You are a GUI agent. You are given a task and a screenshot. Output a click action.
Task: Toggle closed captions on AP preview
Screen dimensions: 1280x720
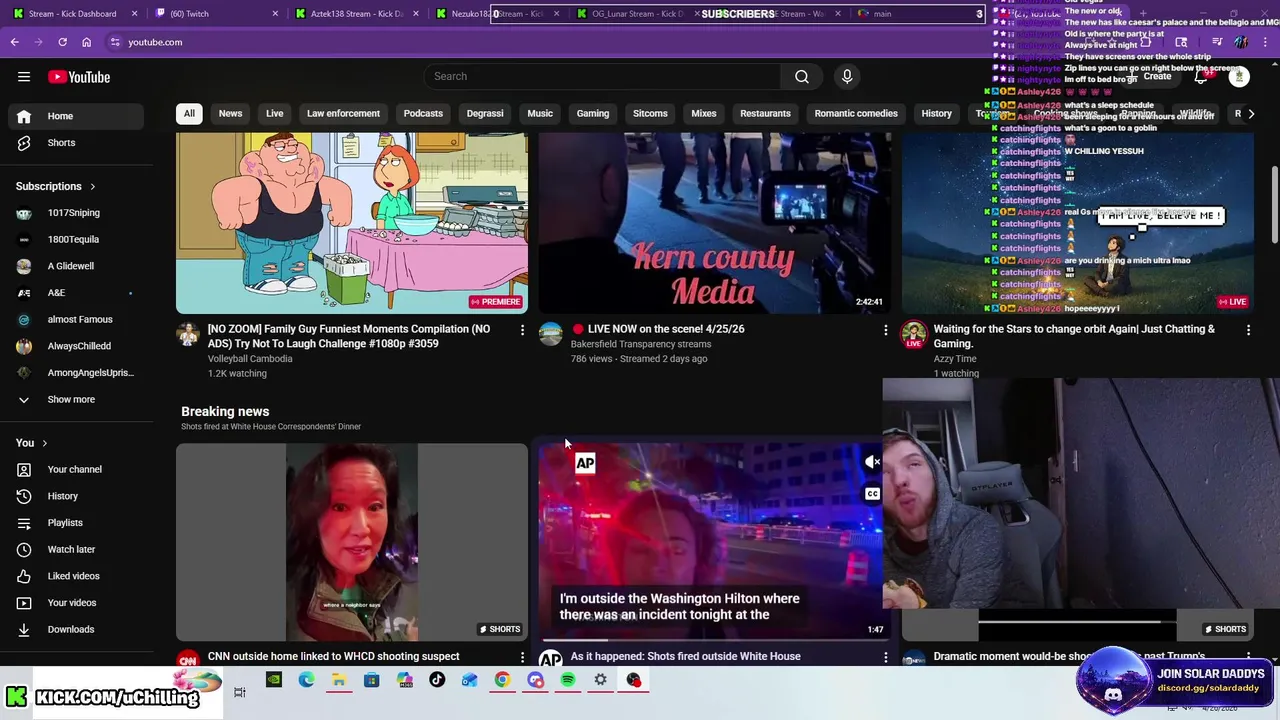(x=872, y=494)
